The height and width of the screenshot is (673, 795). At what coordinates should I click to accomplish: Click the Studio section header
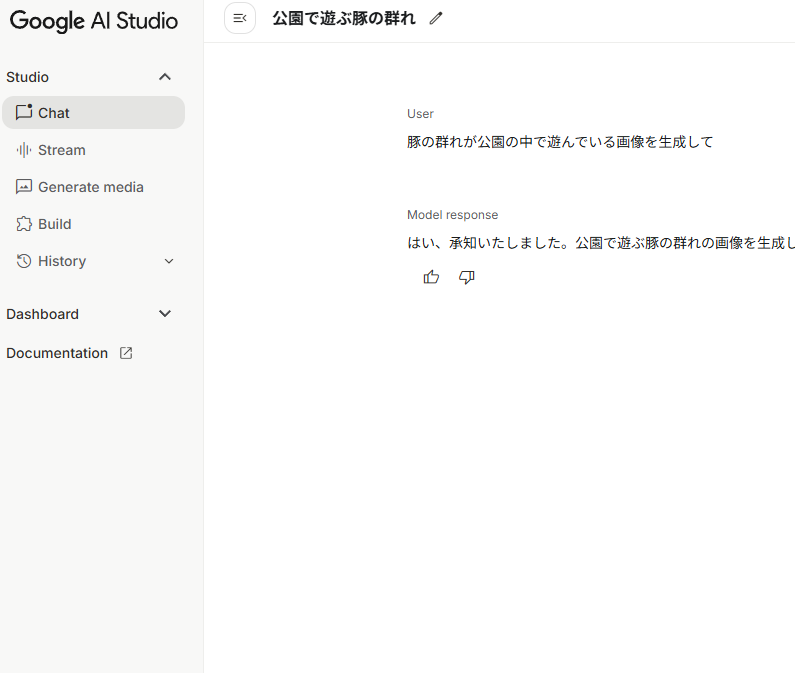(27, 77)
